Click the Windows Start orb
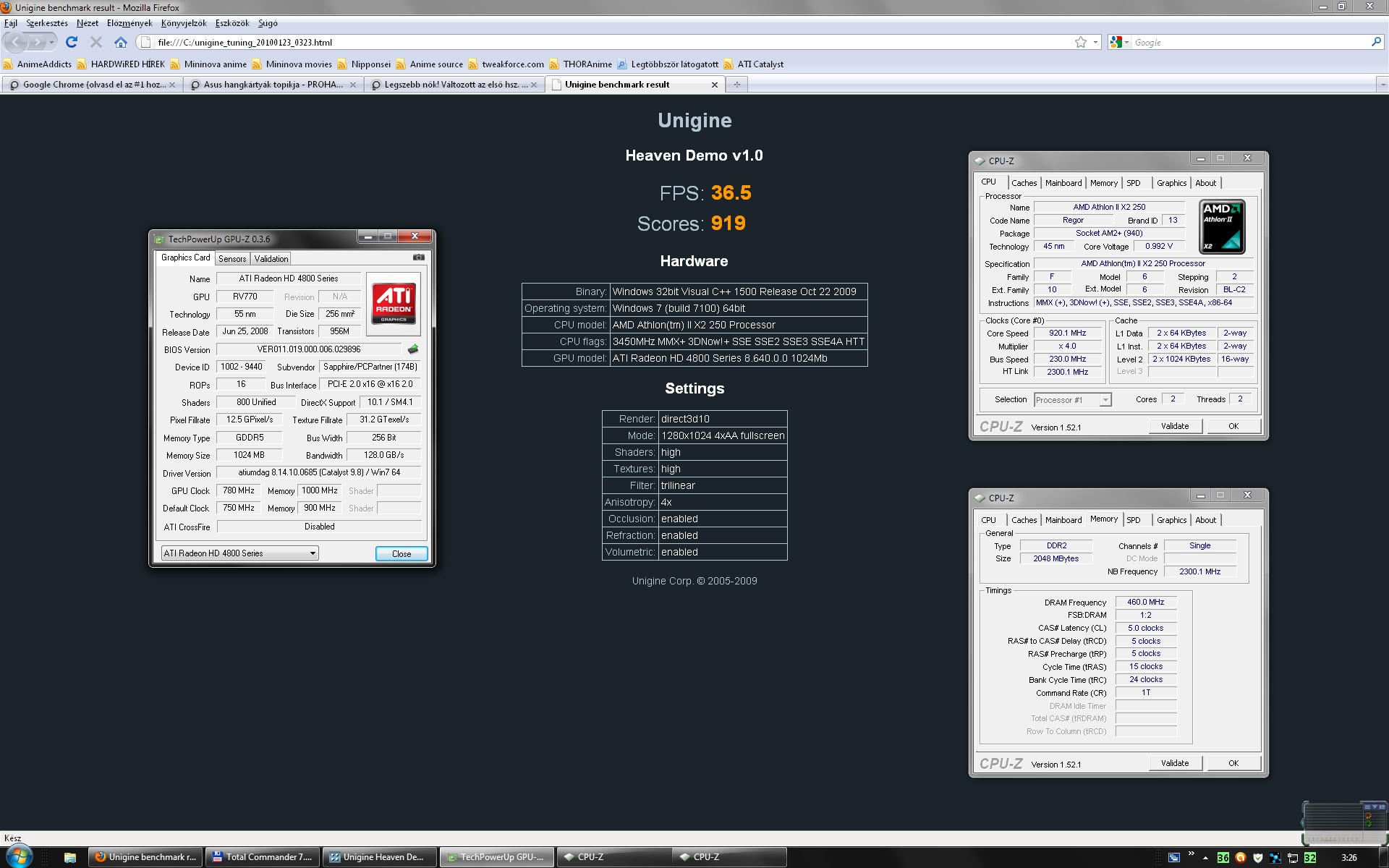 pyautogui.click(x=18, y=857)
